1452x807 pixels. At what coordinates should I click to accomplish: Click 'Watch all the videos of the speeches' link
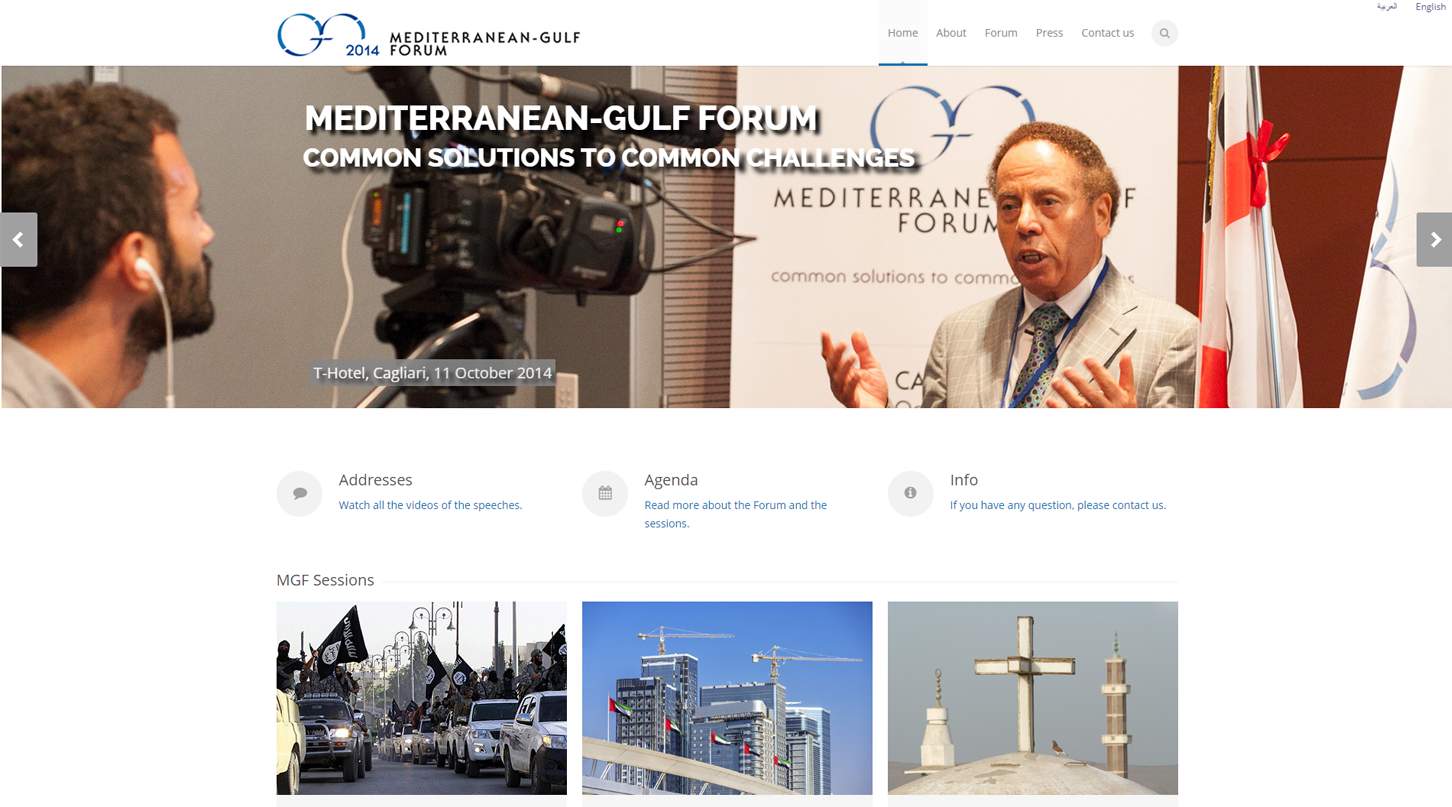[430, 505]
